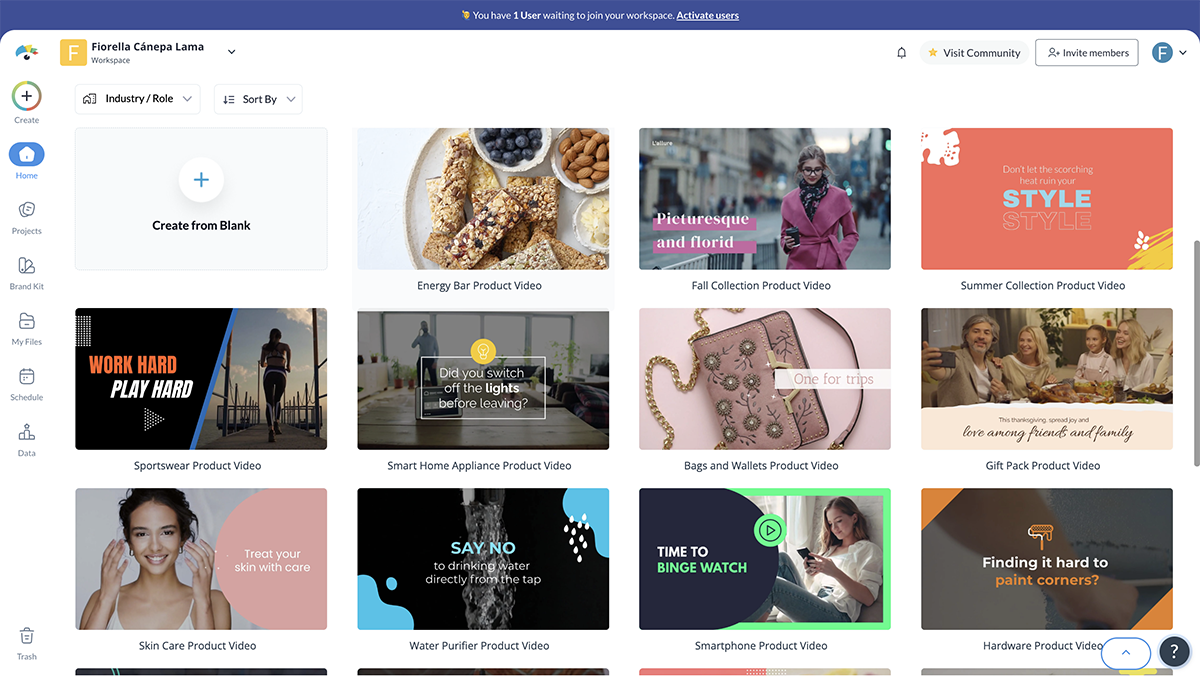Open Hardware Product Video thumbnail

pyautogui.click(x=1047, y=559)
